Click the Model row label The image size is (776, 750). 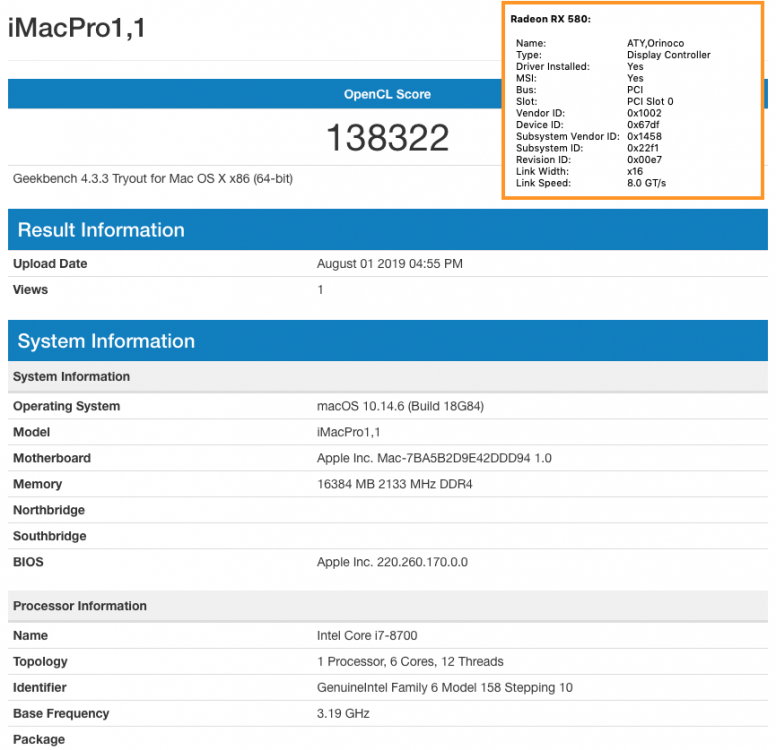point(31,432)
